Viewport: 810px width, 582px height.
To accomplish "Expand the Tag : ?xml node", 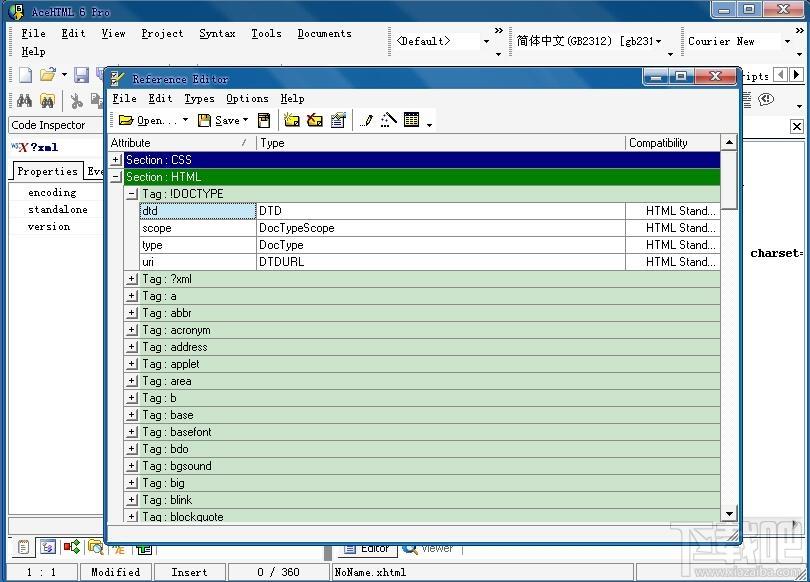I will (x=132, y=279).
